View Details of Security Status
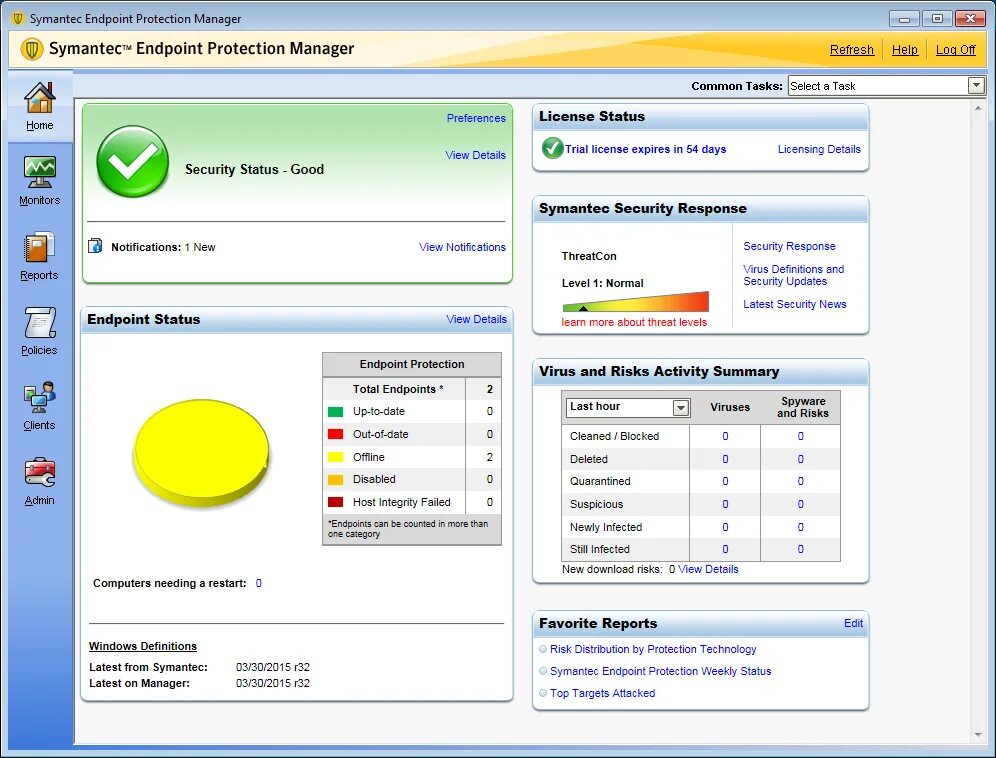996x758 pixels. pyautogui.click(x=475, y=155)
